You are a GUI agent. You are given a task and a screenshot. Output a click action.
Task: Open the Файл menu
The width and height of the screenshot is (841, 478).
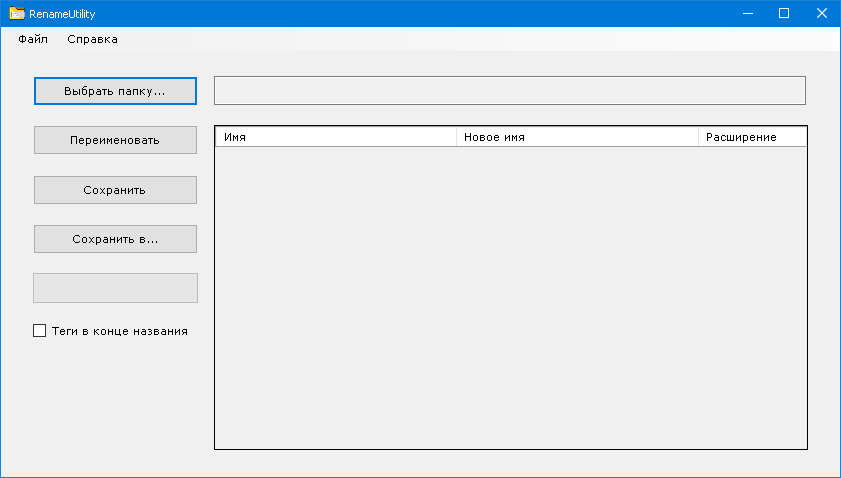click(33, 39)
